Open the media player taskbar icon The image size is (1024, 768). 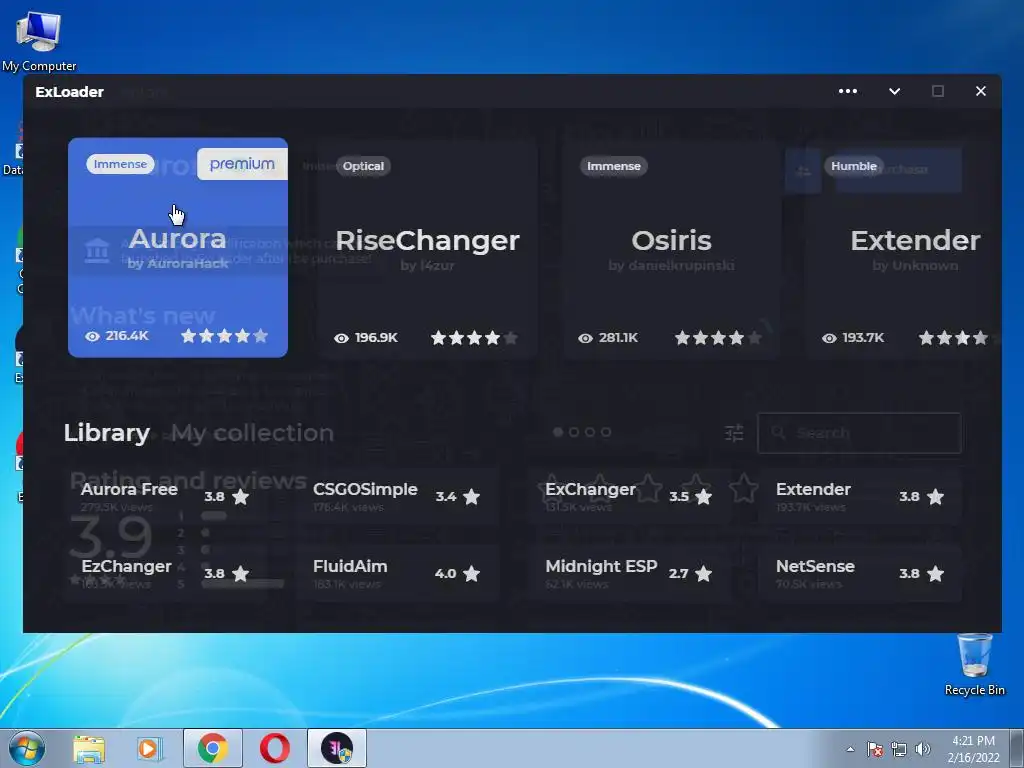(150, 748)
